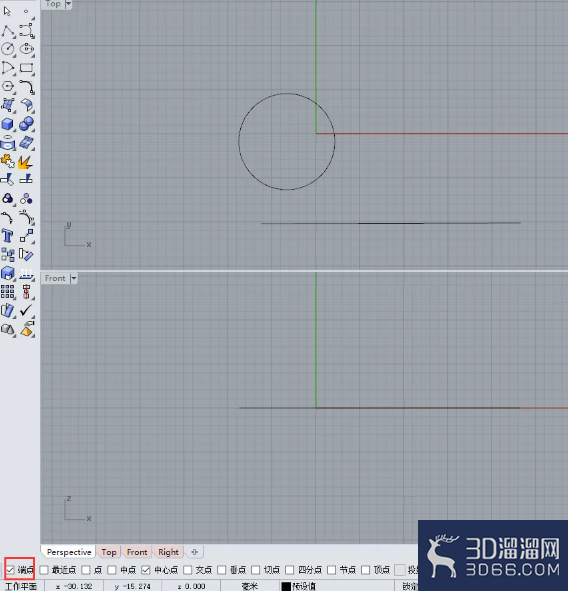Viewport: 568px width, 591px height.
Task: Enable the 中点 midpoint snap checkbox
Action: pyautogui.click(x=112, y=570)
